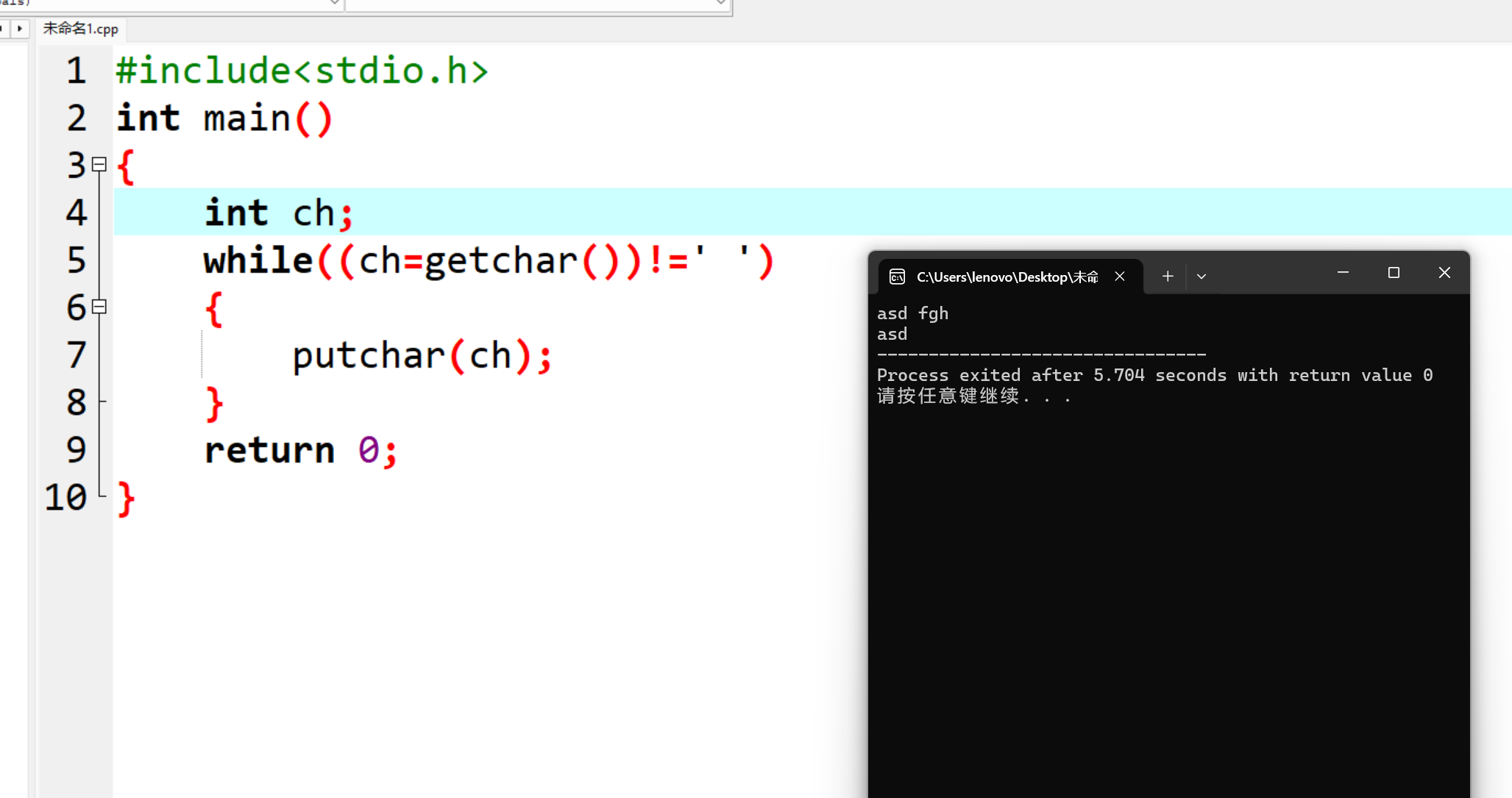Open the terminal new tab dropdown chevron

[x=1202, y=277]
